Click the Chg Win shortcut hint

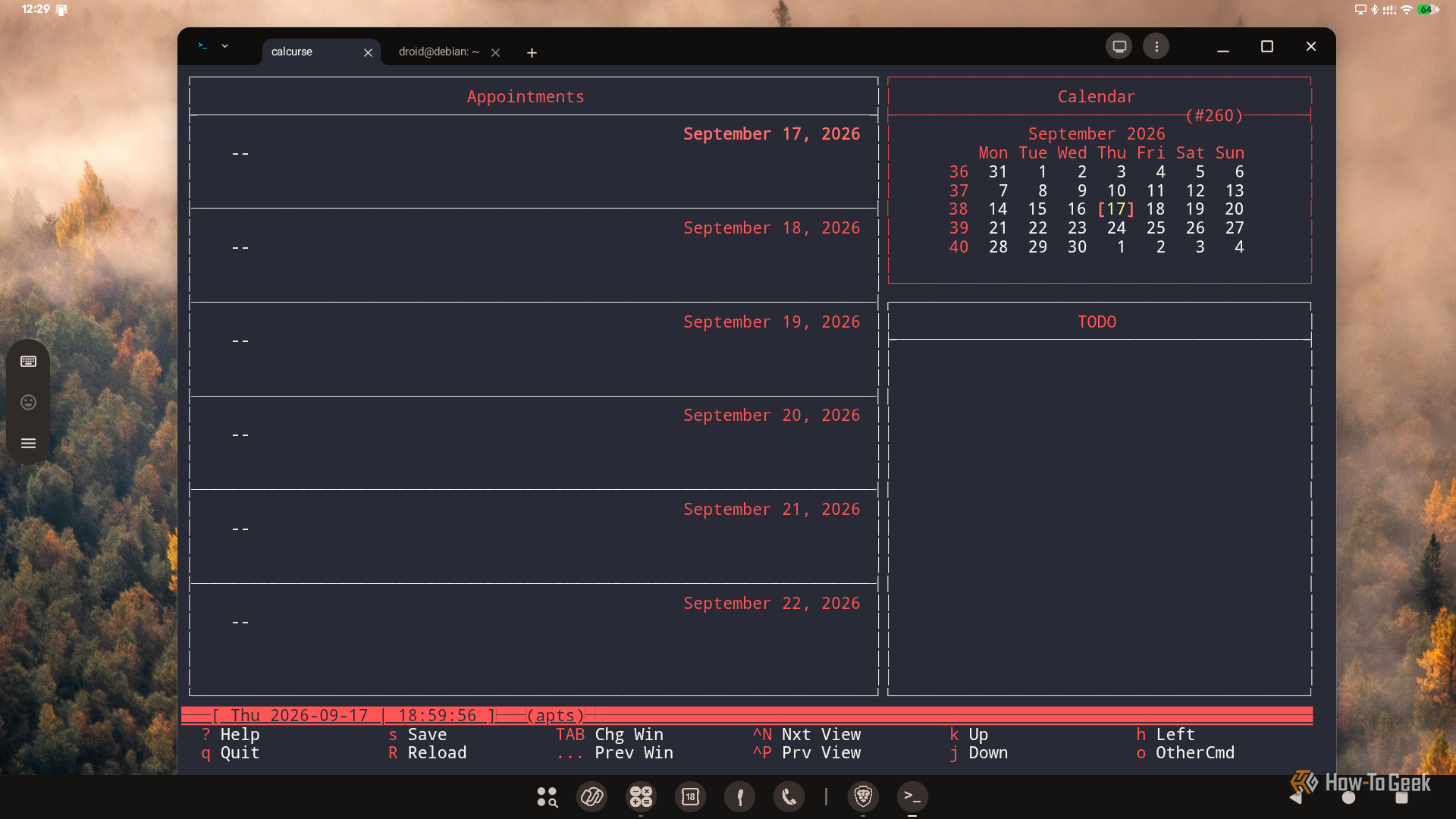(610, 734)
